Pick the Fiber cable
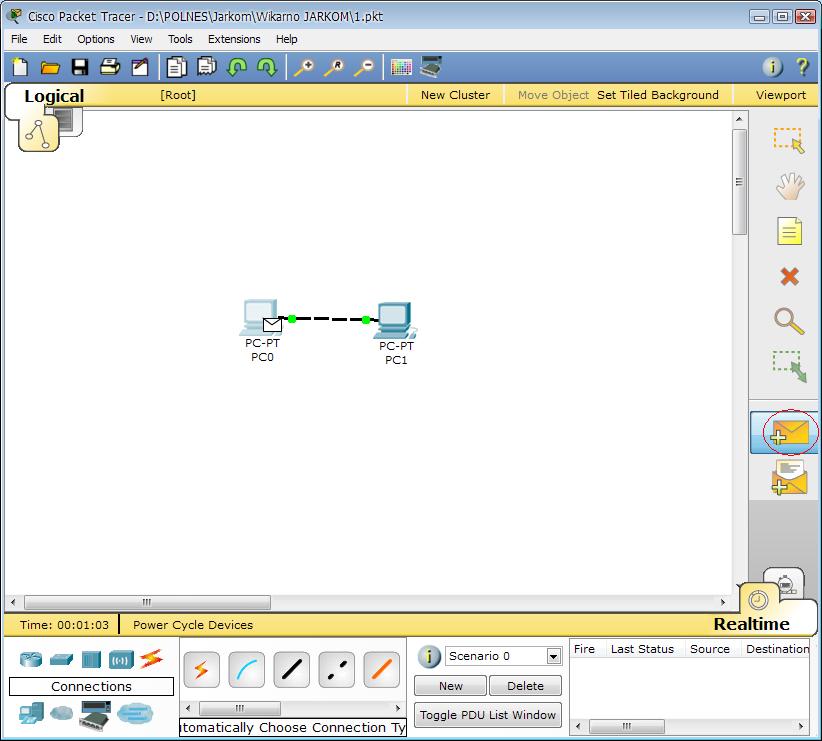Screen dimensions: 822x741 [382, 670]
